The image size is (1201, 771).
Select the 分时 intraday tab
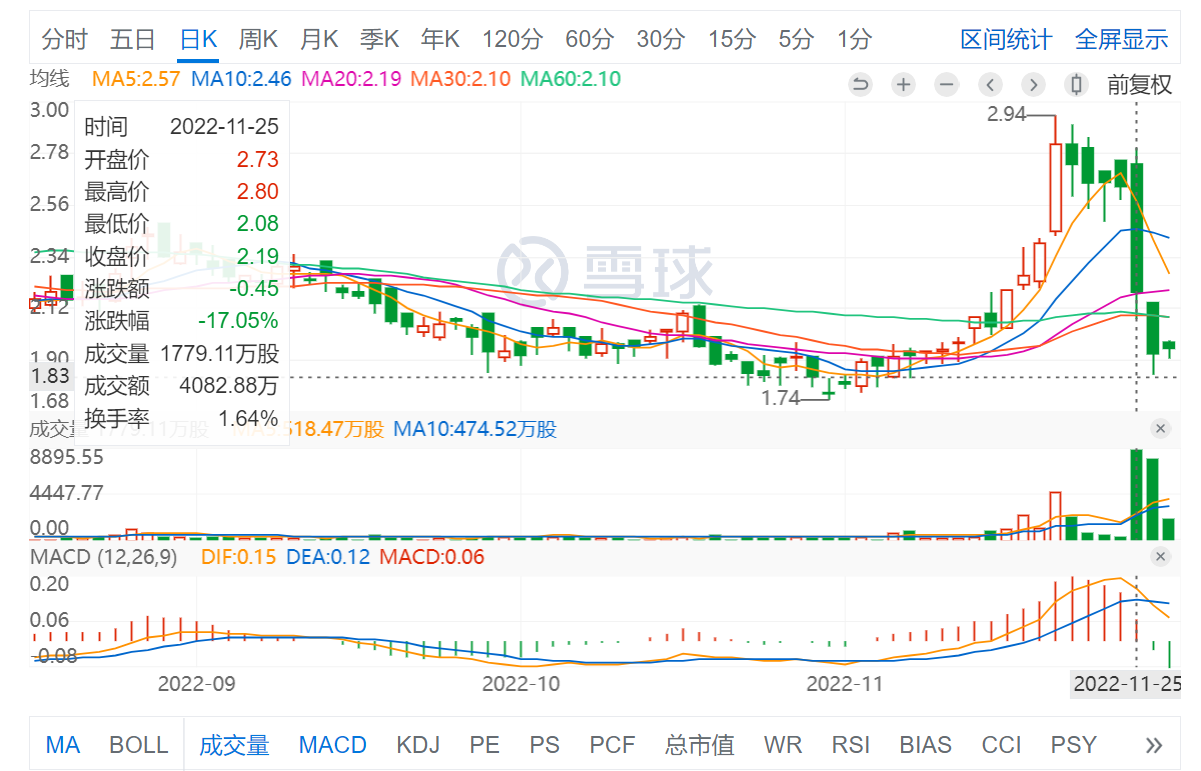tap(65, 40)
